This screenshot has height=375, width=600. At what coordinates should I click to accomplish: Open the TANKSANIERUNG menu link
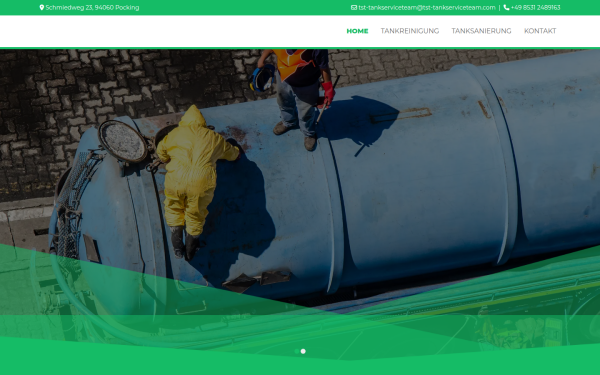[481, 31]
